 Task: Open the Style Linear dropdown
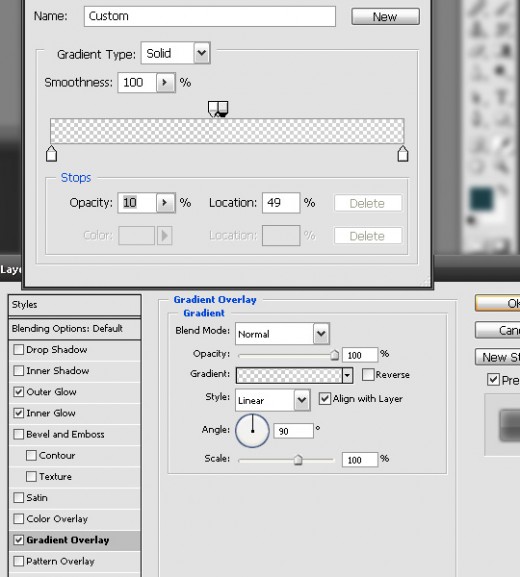(273, 400)
